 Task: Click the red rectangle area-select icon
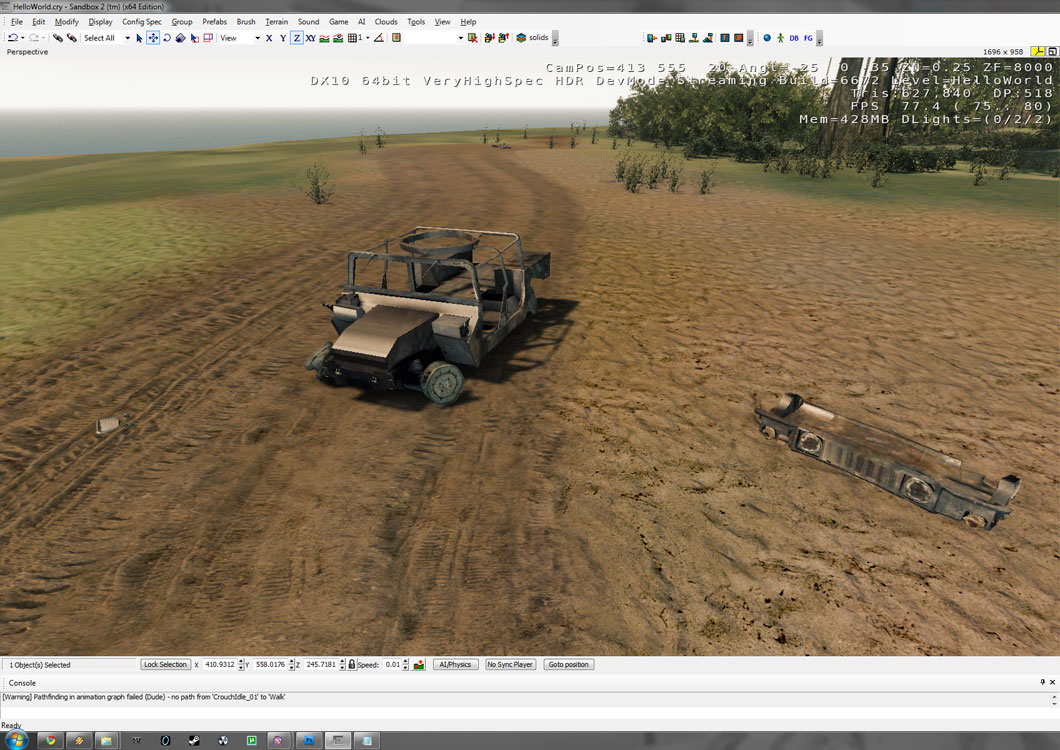(208, 38)
